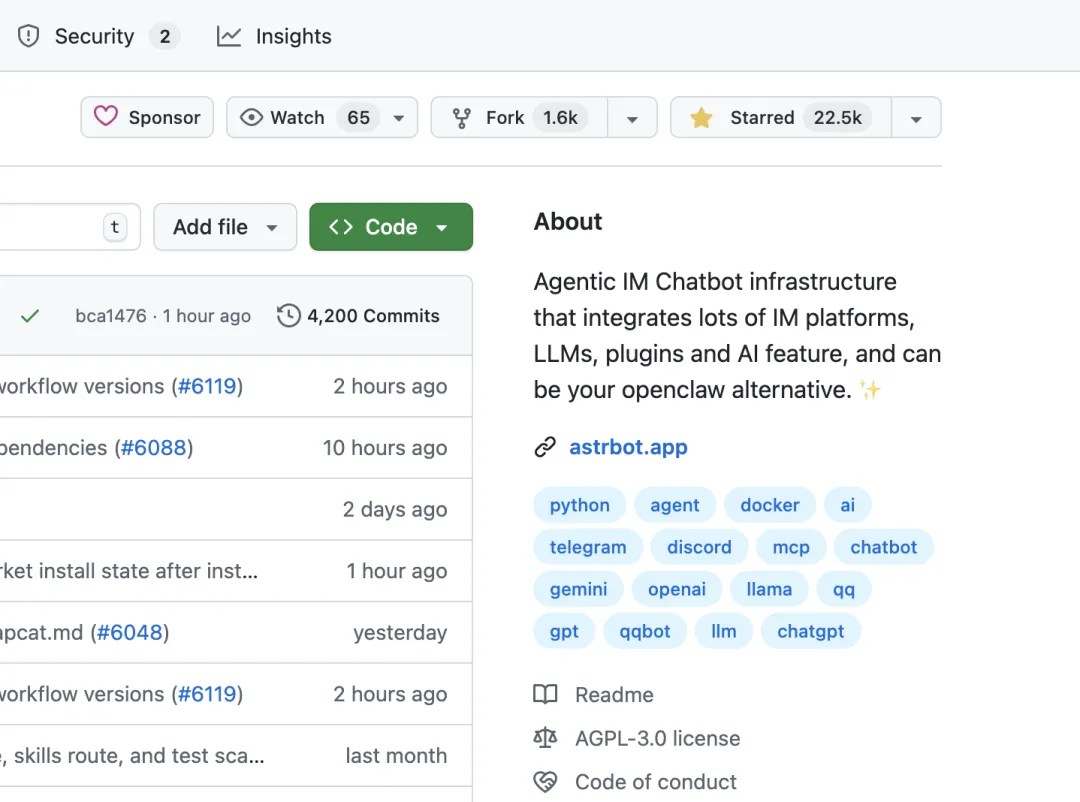Open the astrbot.app website link
The height and width of the screenshot is (802, 1080).
coord(628,447)
